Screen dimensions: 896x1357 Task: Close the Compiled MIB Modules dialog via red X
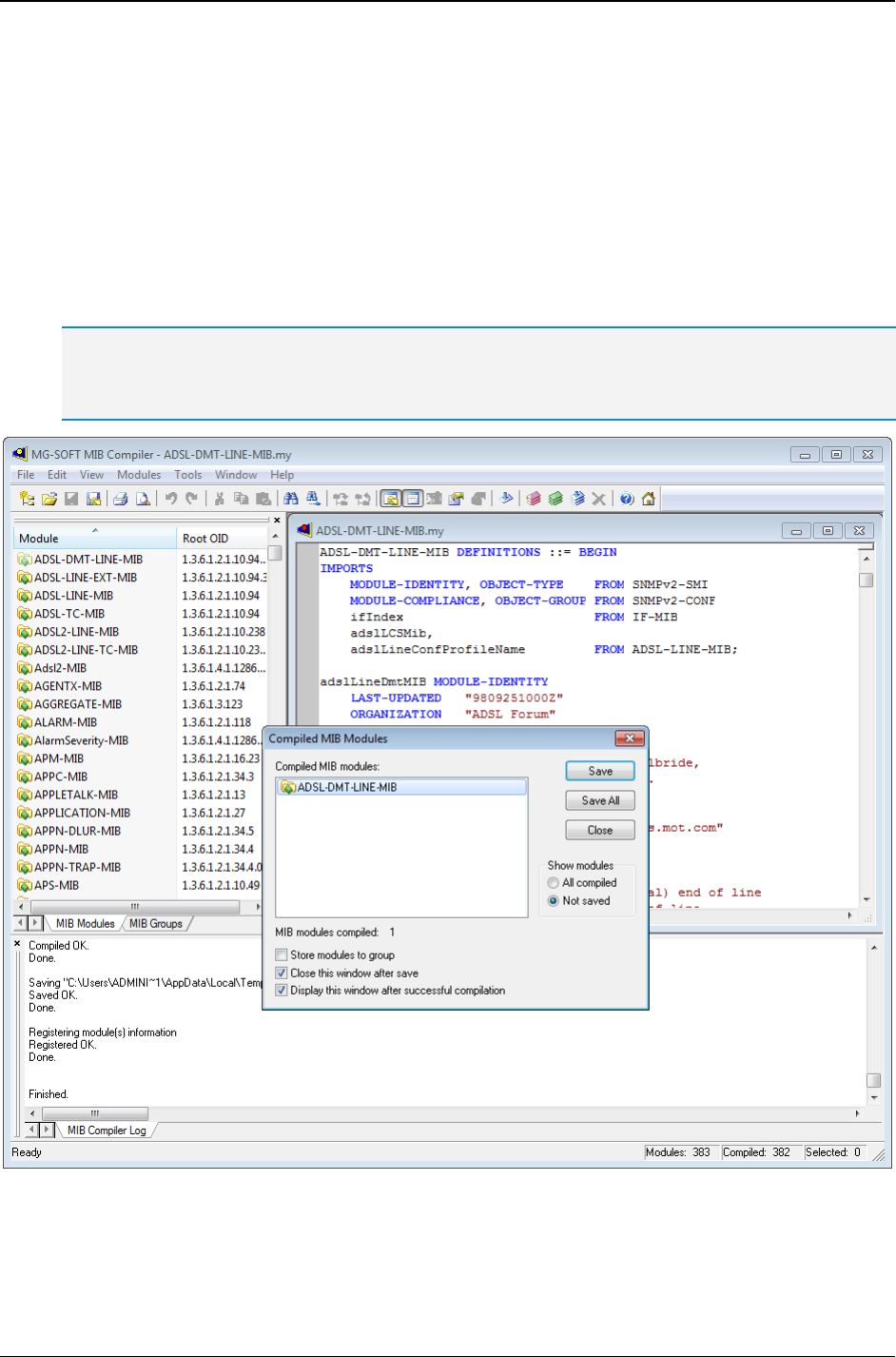[x=630, y=738]
